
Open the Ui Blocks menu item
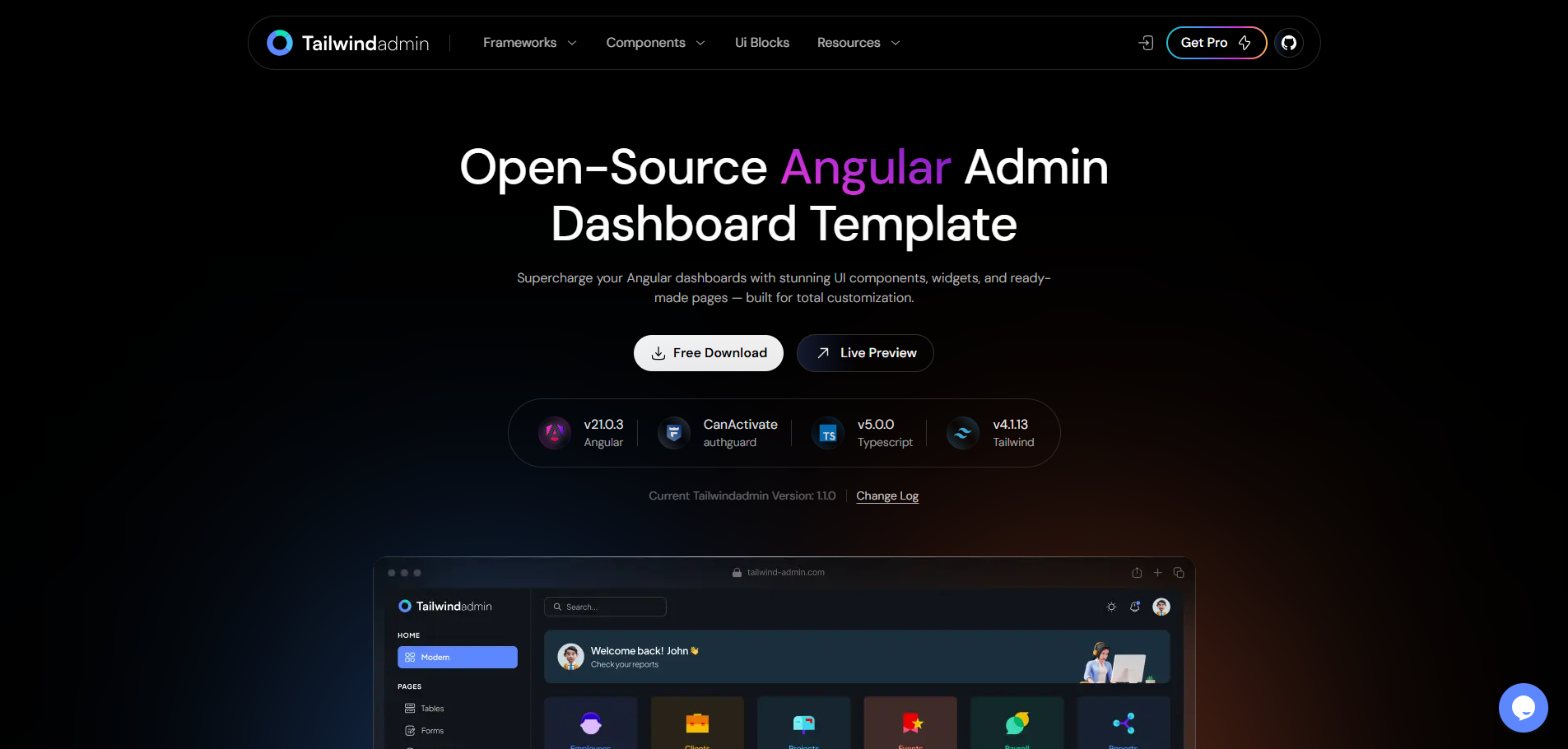point(762,43)
